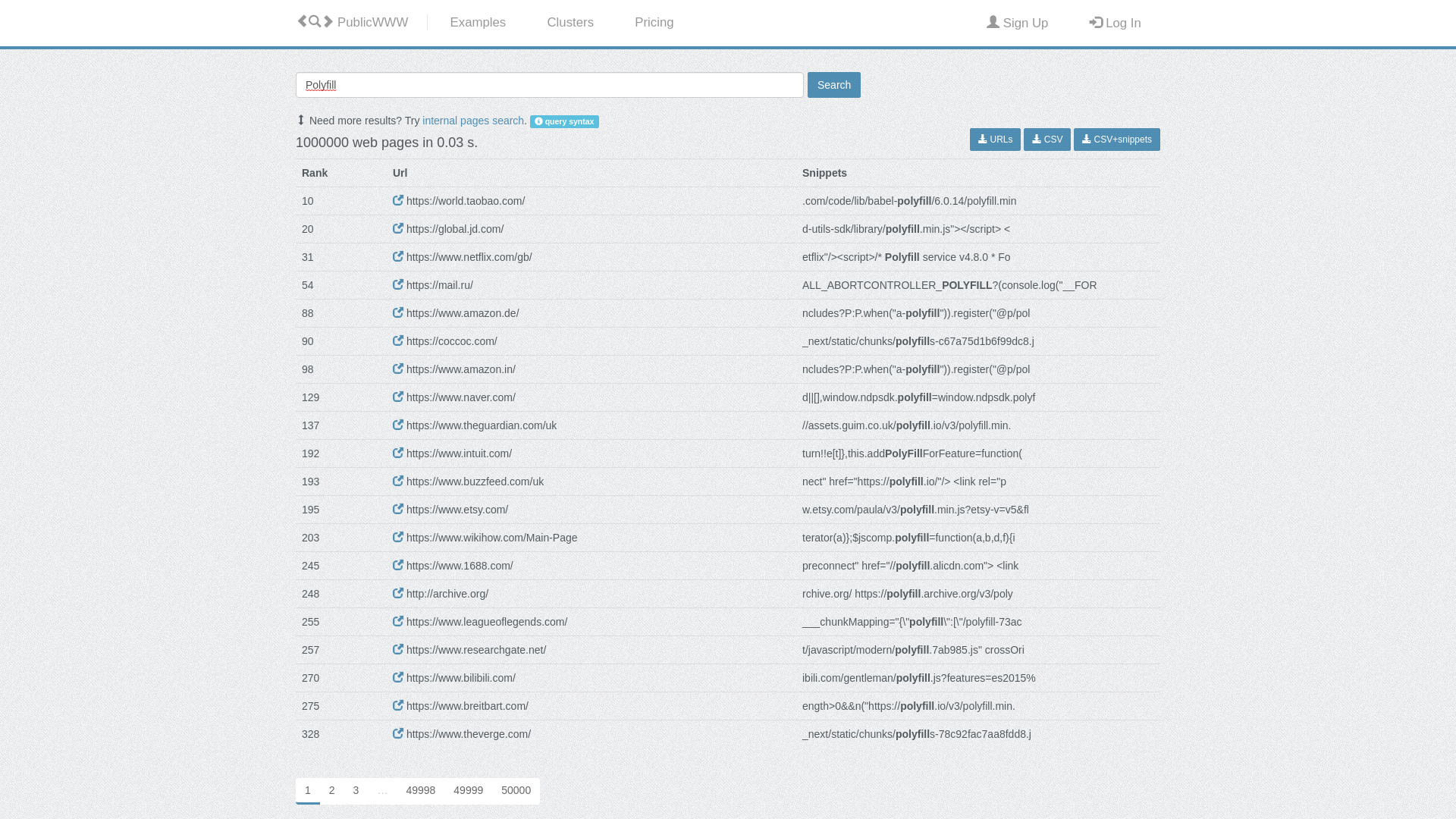
Task: Go to results page 3
Action: [356, 790]
